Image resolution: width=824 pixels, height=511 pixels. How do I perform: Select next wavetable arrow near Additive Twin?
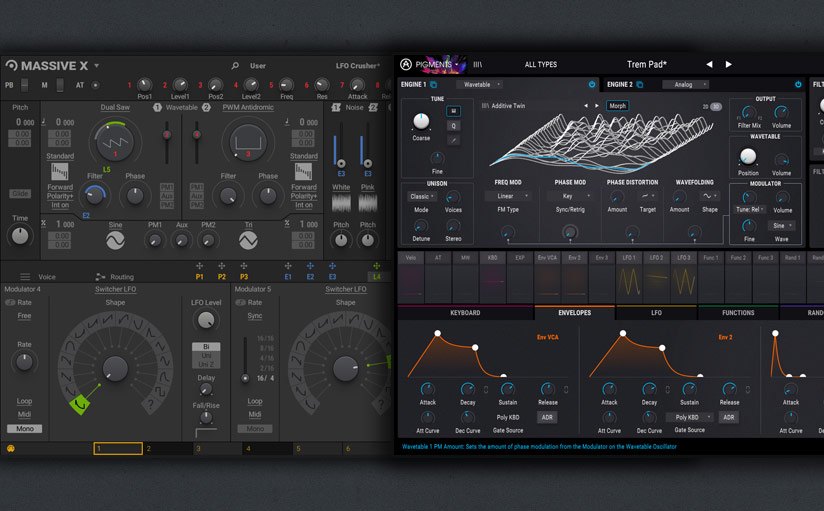click(596, 106)
